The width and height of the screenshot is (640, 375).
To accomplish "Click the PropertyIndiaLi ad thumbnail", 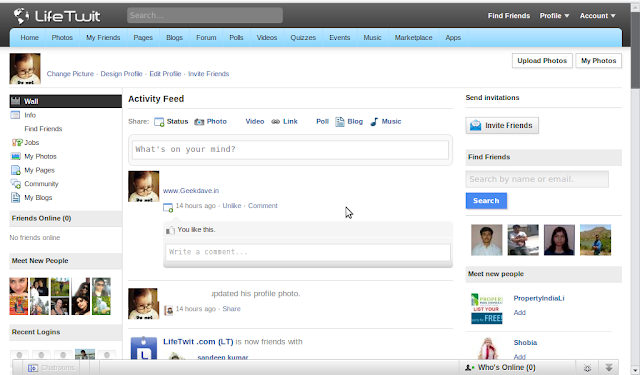I will [487, 309].
